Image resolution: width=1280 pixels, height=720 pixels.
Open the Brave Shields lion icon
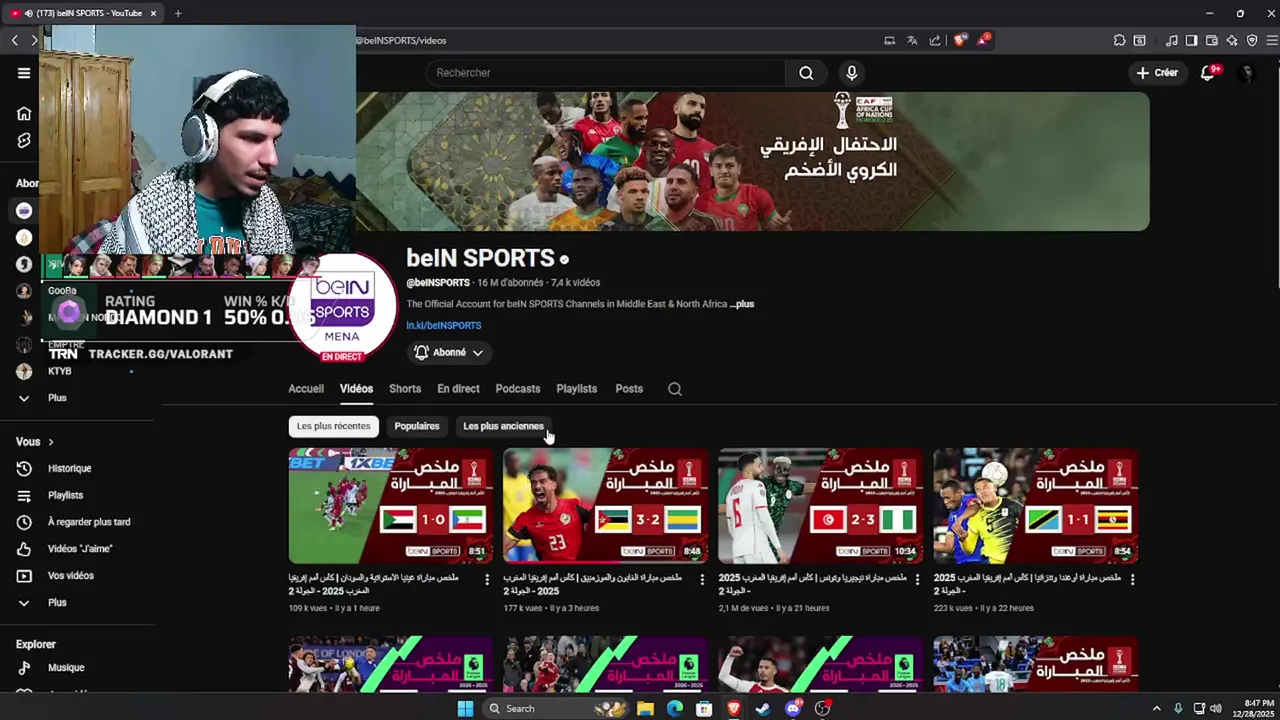960,40
